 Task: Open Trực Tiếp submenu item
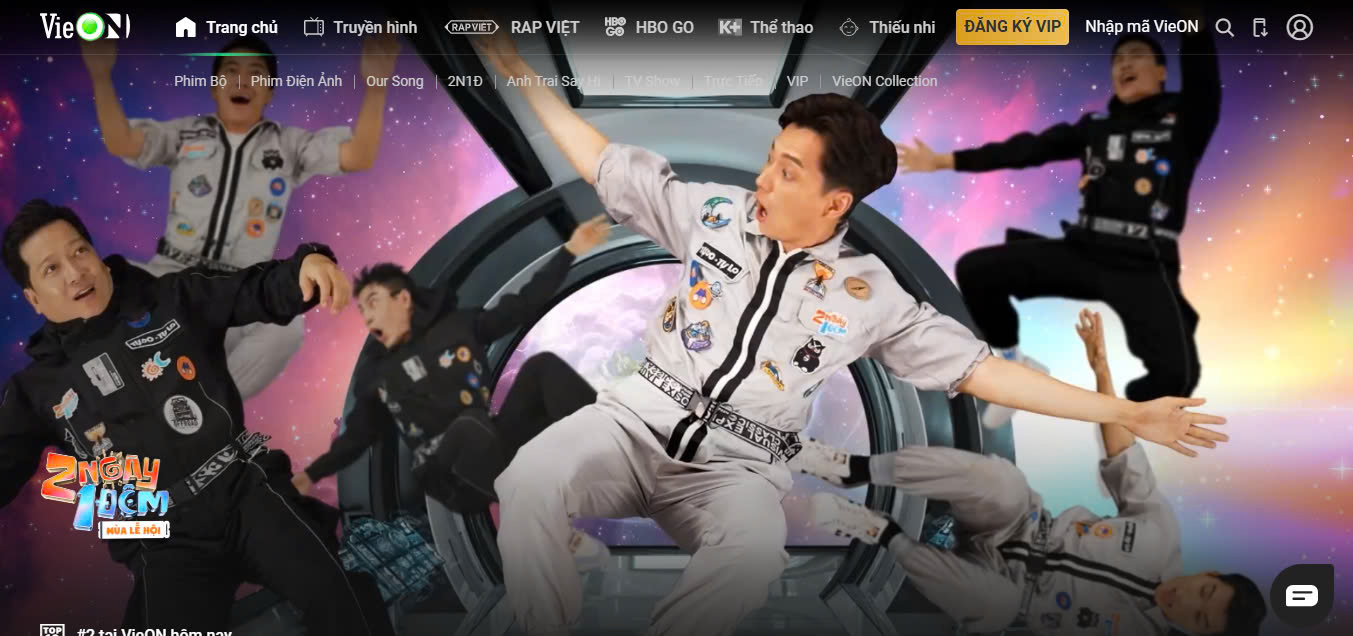(x=733, y=81)
